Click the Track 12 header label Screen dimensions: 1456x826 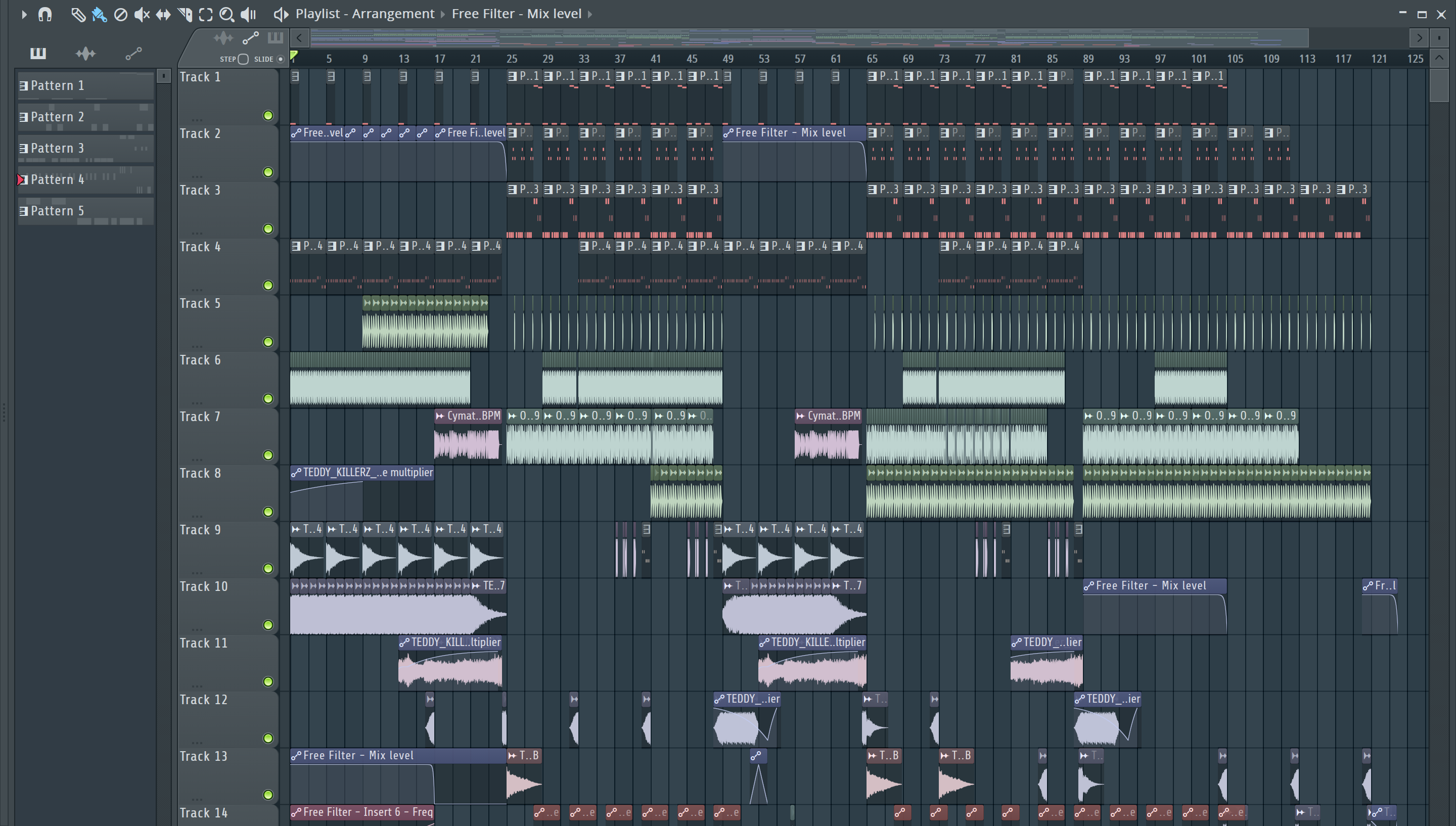coord(203,700)
